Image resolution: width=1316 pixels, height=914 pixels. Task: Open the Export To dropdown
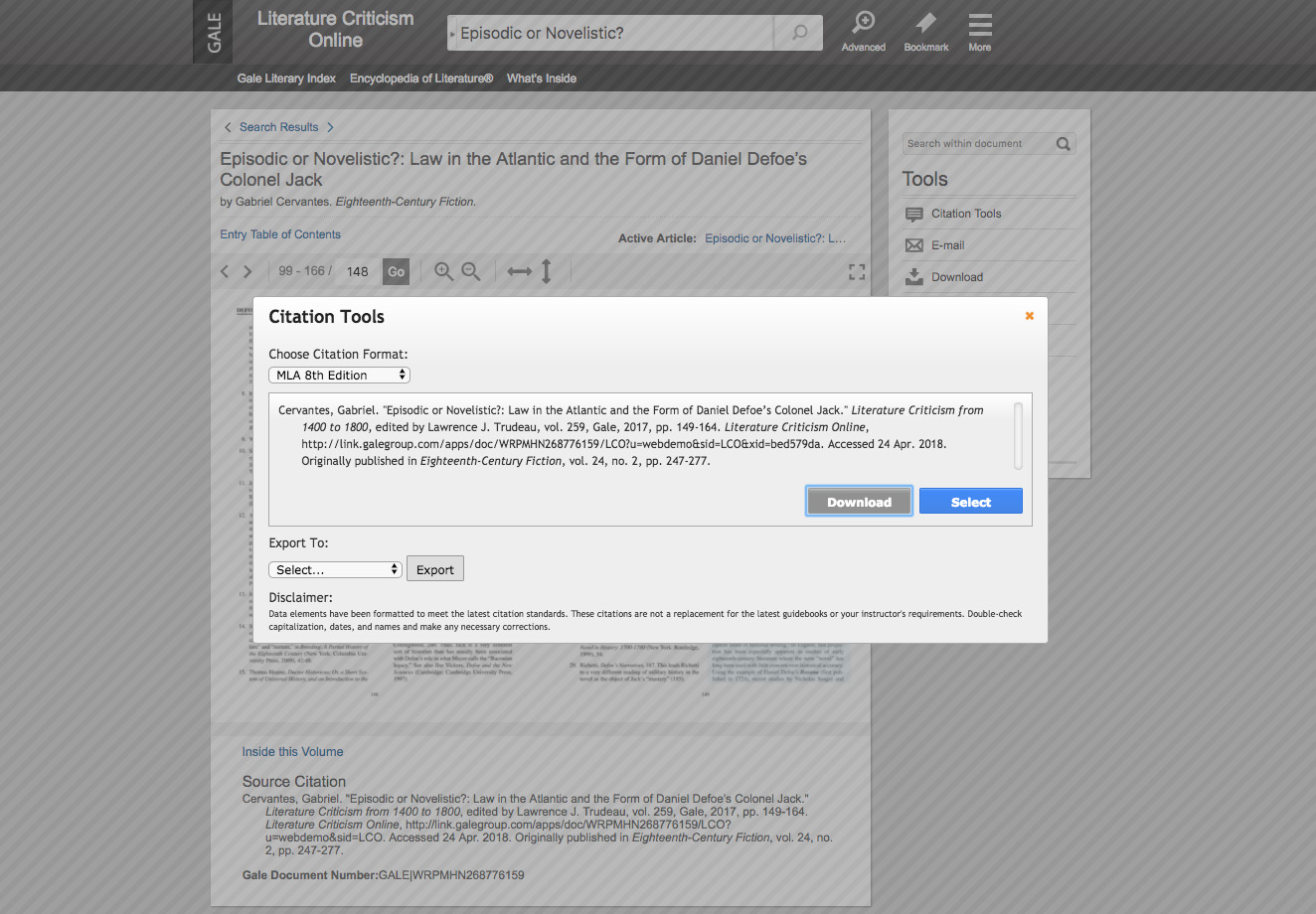click(x=335, y=569)
